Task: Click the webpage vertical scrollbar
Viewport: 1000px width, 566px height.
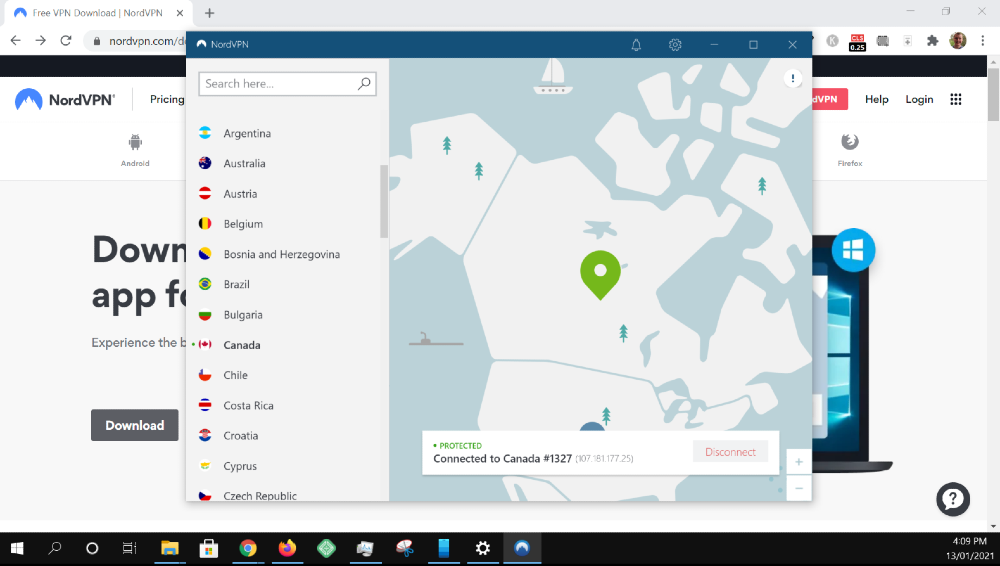Action: click(993, 93)
